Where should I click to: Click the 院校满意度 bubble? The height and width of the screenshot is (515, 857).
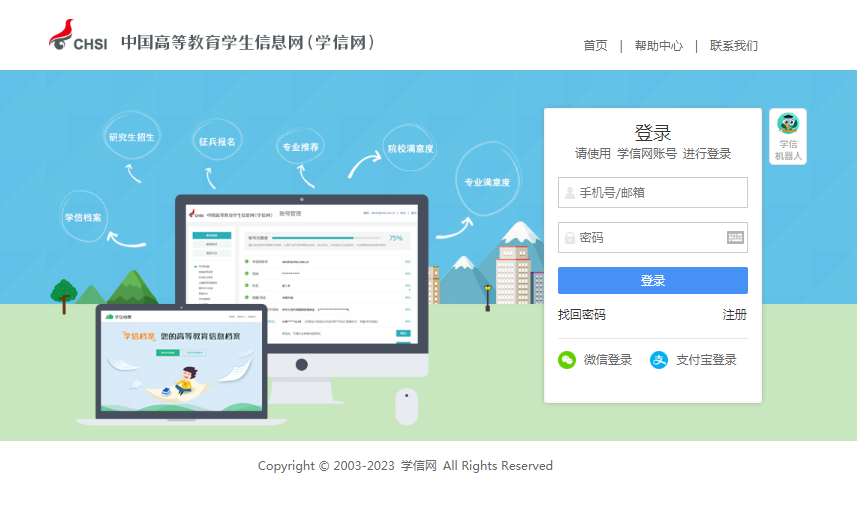pyautogui.click(x=410, y=149)
